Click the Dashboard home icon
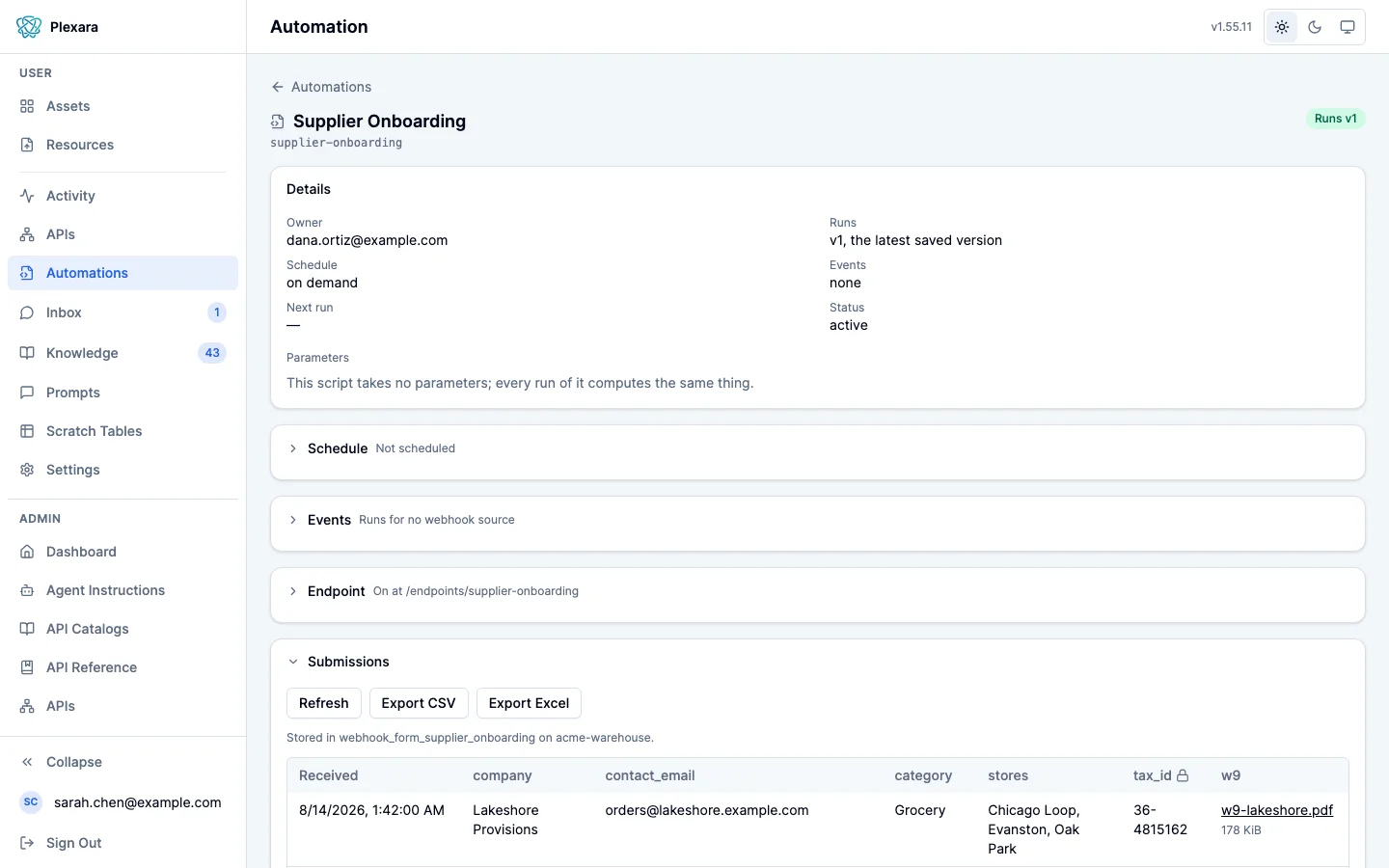This screenshot has width=1389, height=868. [27, 552]
